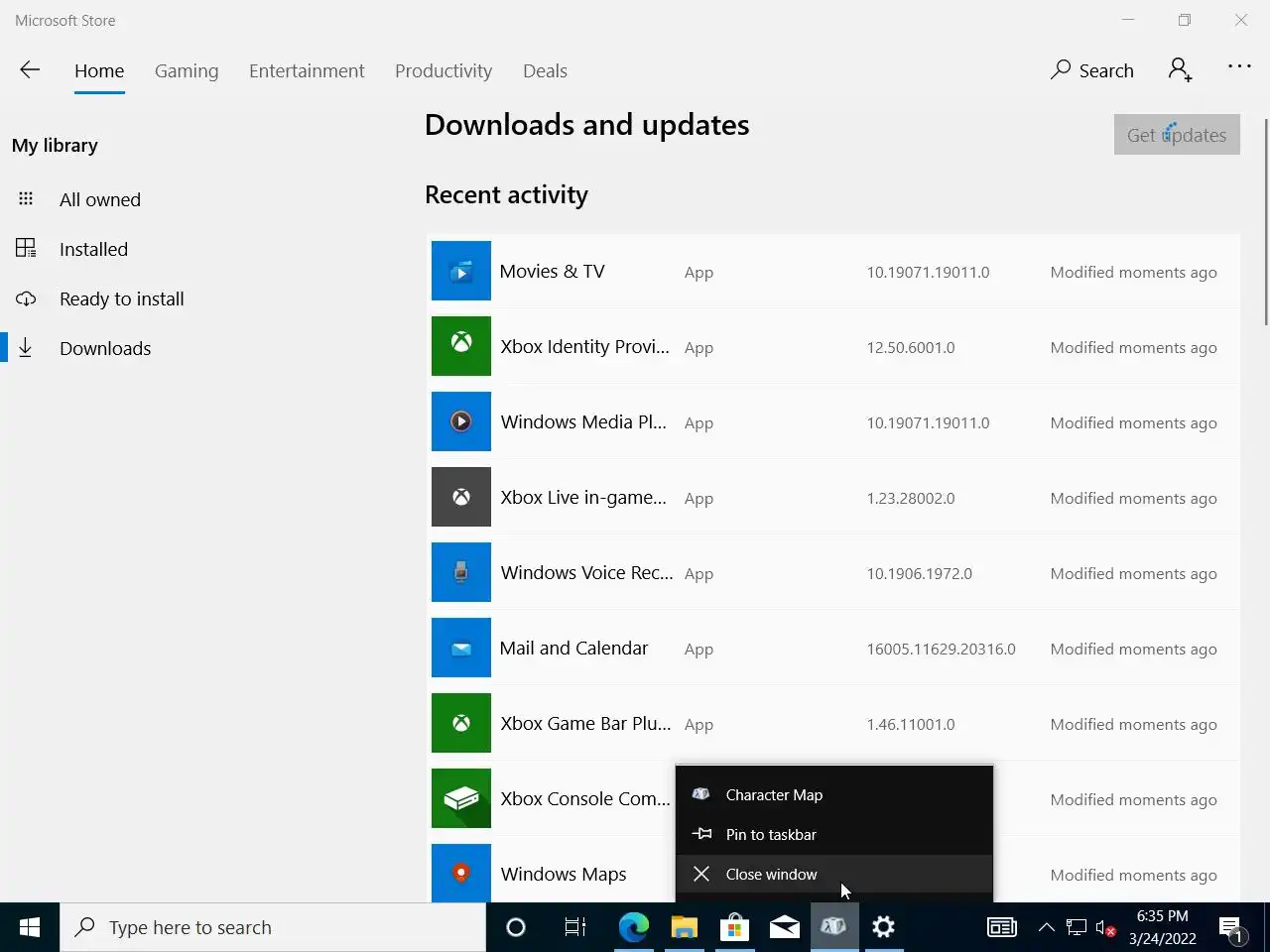Focus the Type here to search box
The width and height of the screenshot is (1270, 952).
click(x=273, y=927)
